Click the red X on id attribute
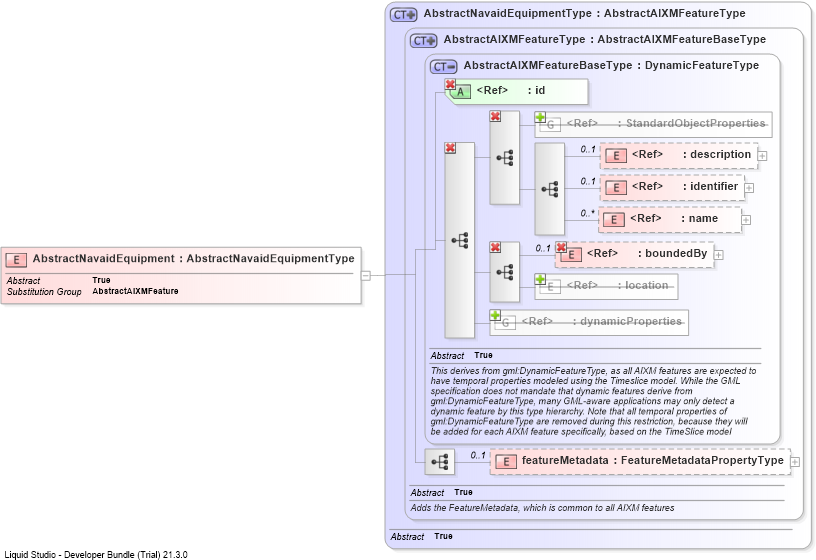Viewport: 816px width, 560px height. (450, 84)
